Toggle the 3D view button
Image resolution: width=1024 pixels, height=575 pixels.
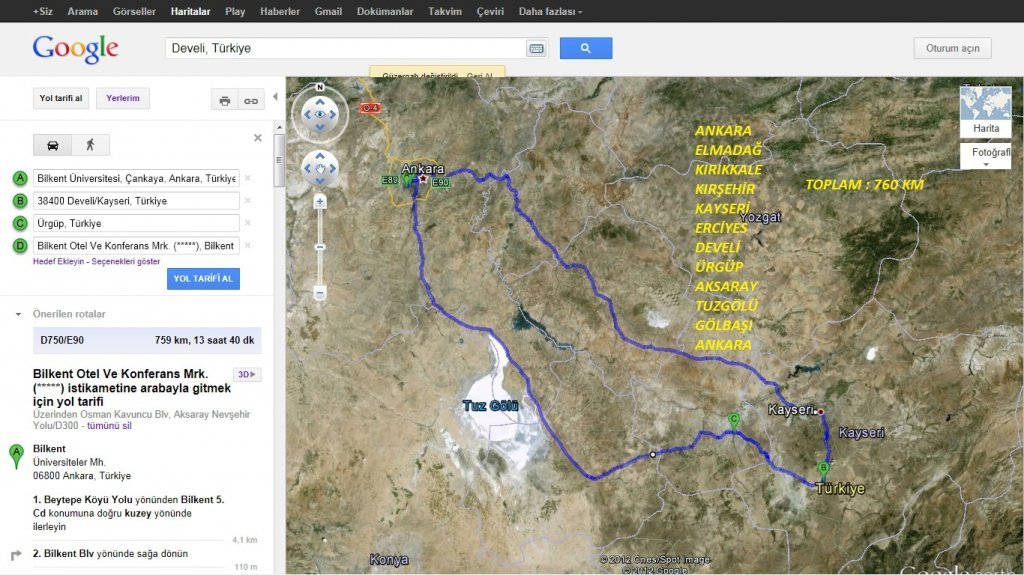coord(246,375)
